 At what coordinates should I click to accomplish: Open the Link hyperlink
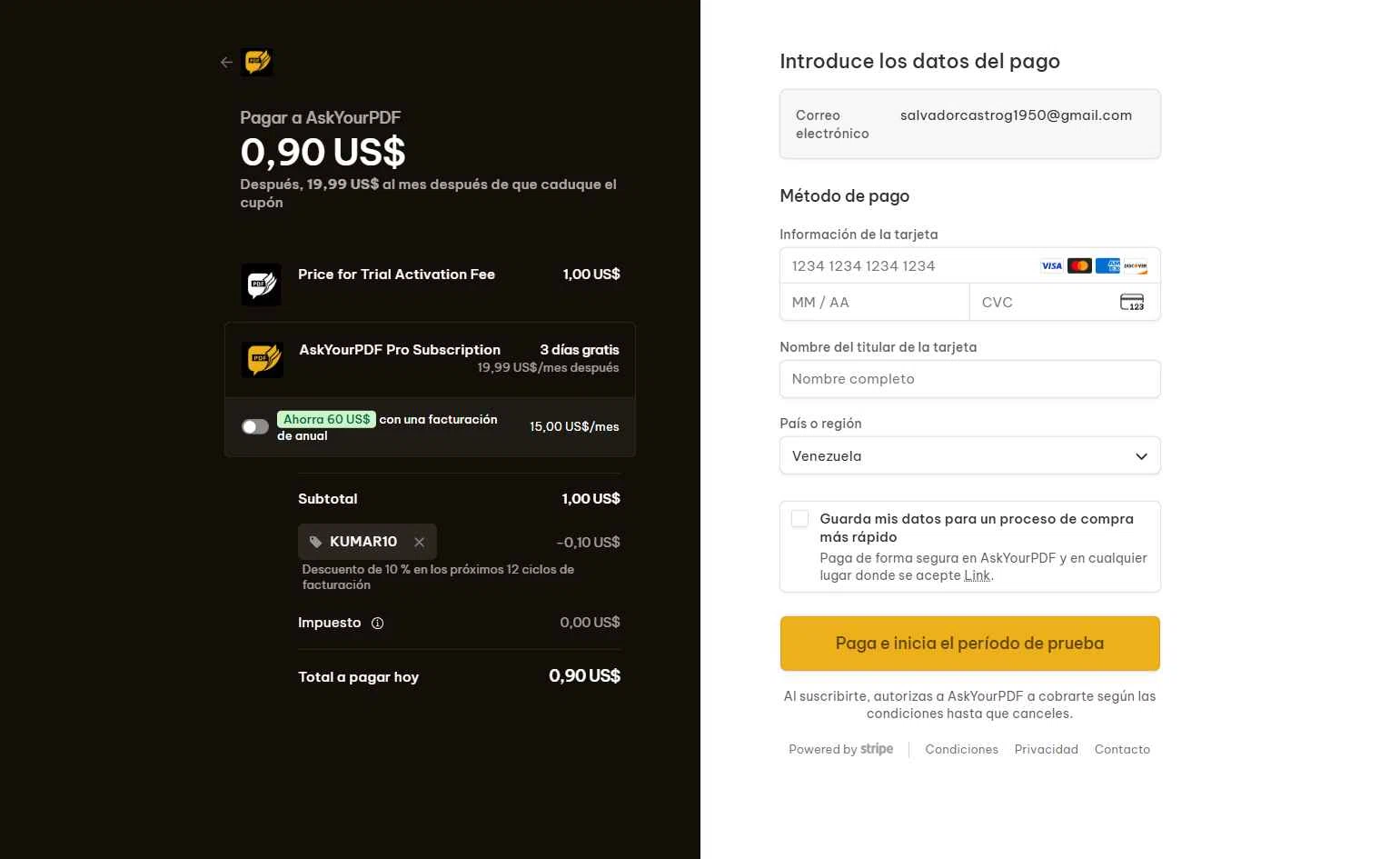[978, 575]
